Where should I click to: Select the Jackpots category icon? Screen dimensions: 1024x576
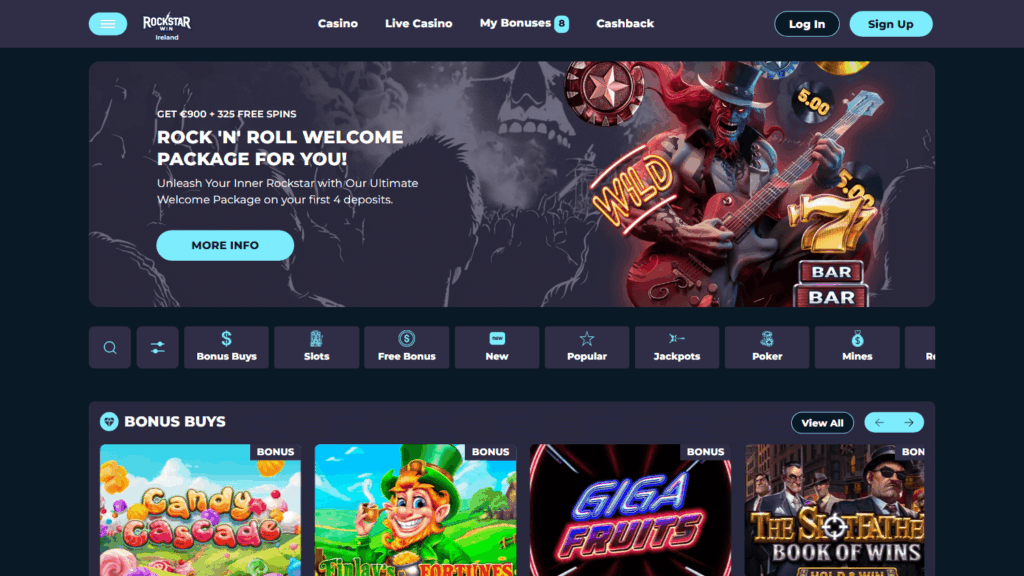677,347
